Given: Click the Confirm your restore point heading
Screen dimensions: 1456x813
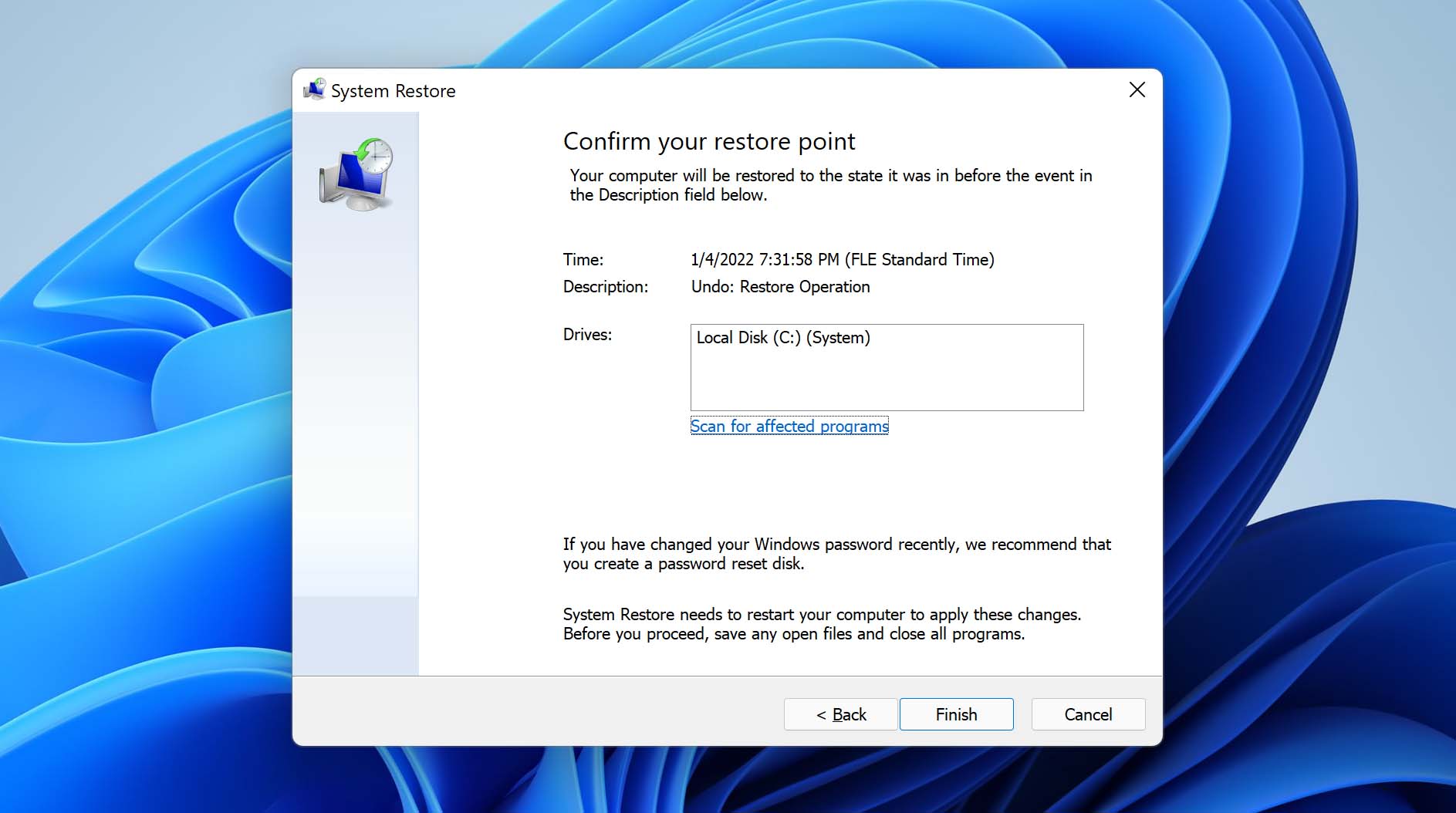Looking at the screenshot, I should [x=709, y=142].
